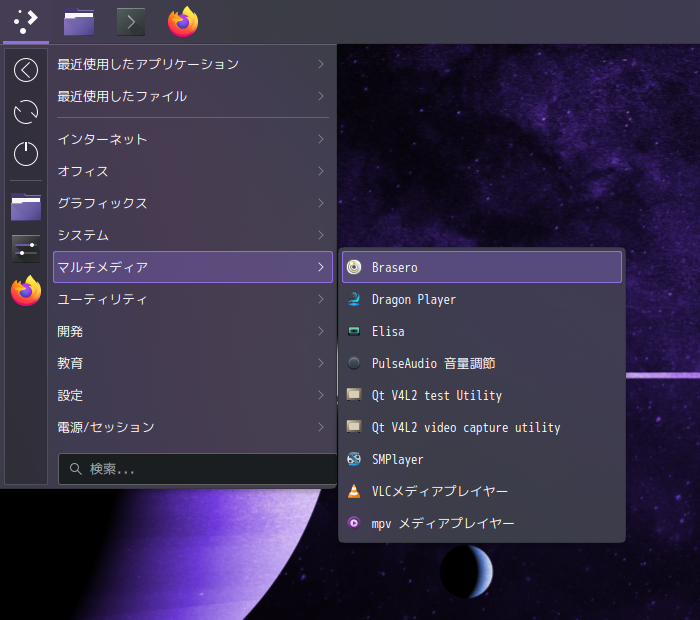Expand the インターネット category arrow
Viewport: 700px width, 620px height.
321,139
